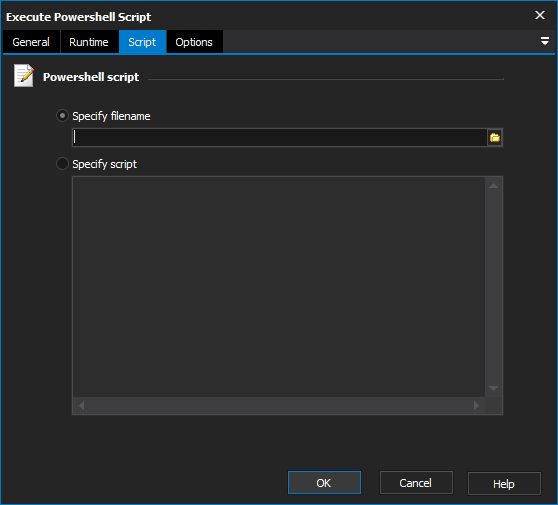Open the Help documentation

504,483
